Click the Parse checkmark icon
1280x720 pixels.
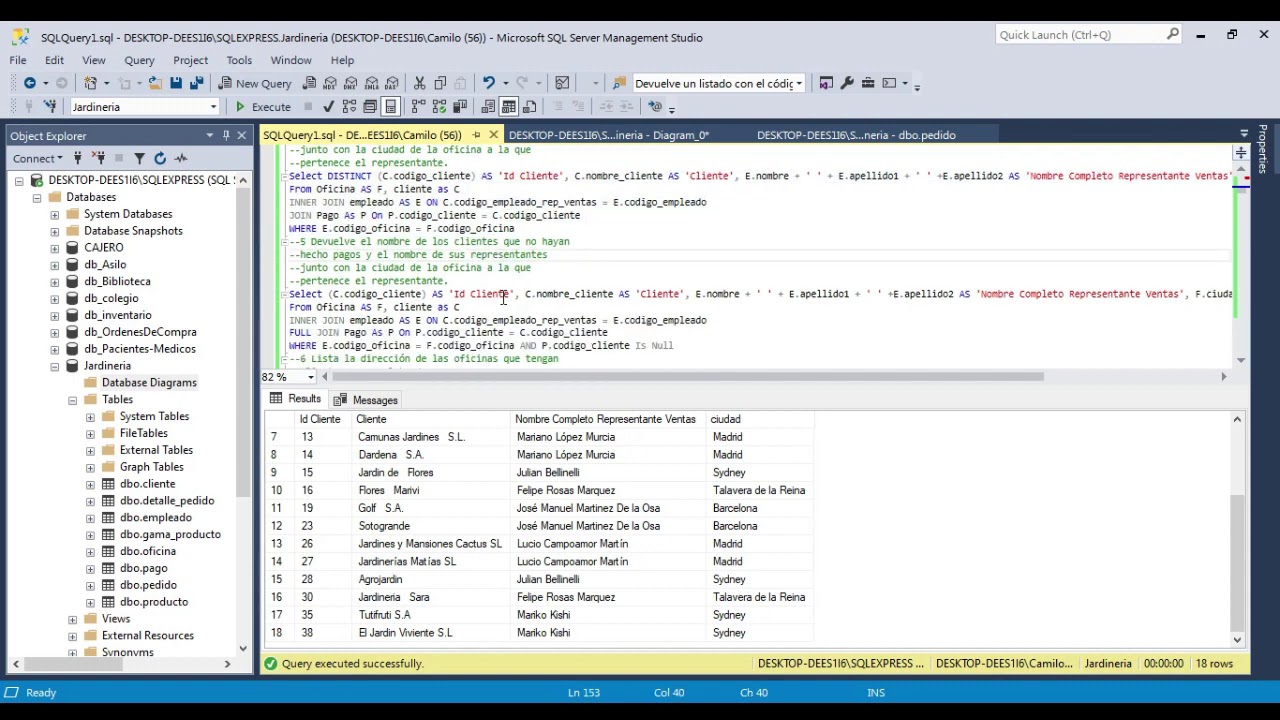tap(329, 107)
